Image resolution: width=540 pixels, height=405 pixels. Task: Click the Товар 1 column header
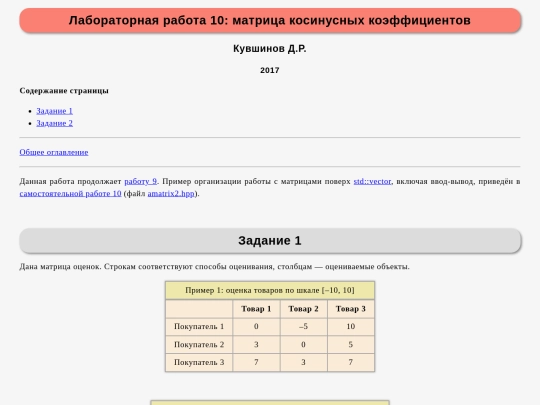[x=256, y=309]
